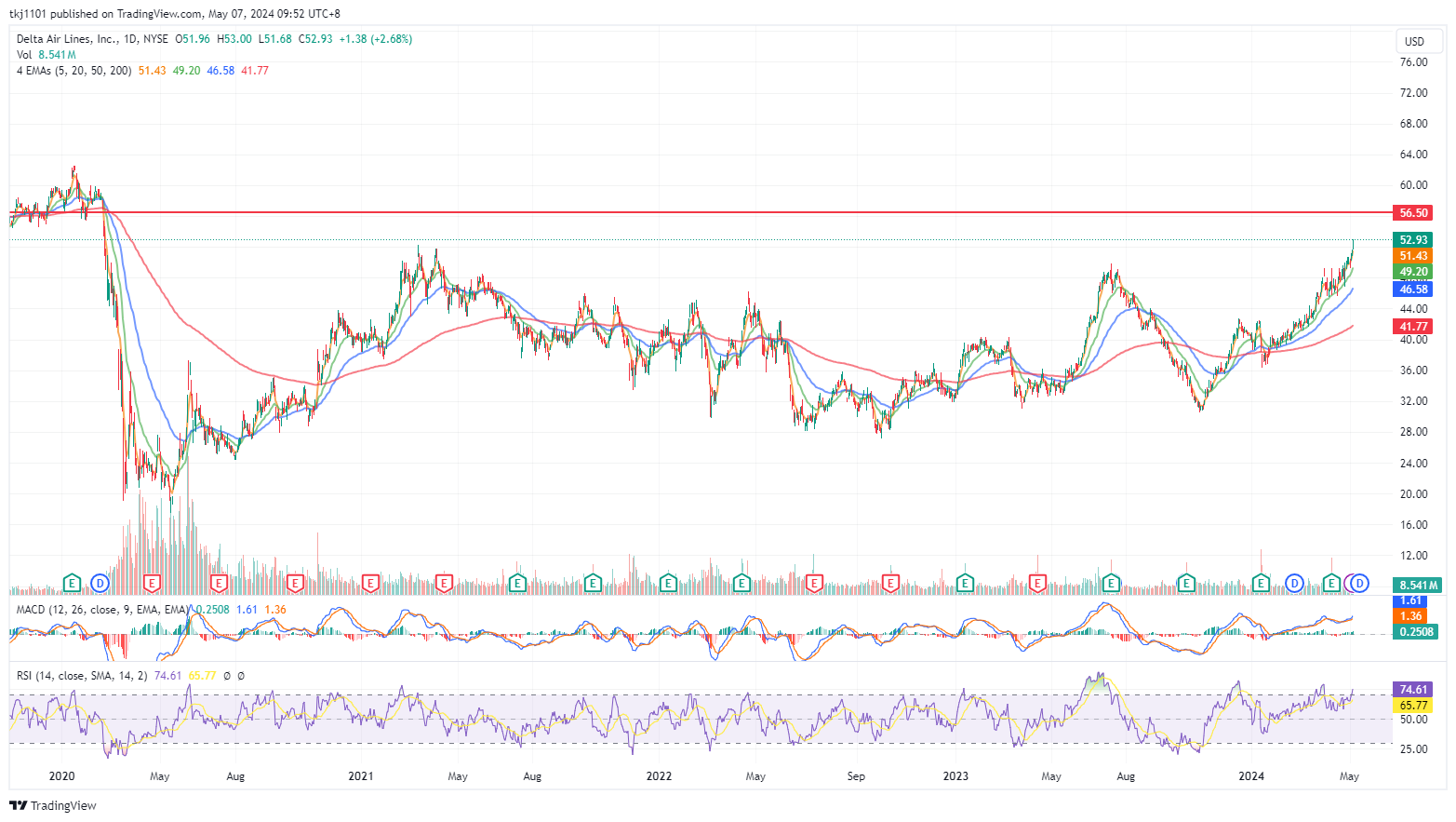1456x822 pixels.
Task: Click the 25.00 RSI scale label
Action: (x=1413, y=749)
